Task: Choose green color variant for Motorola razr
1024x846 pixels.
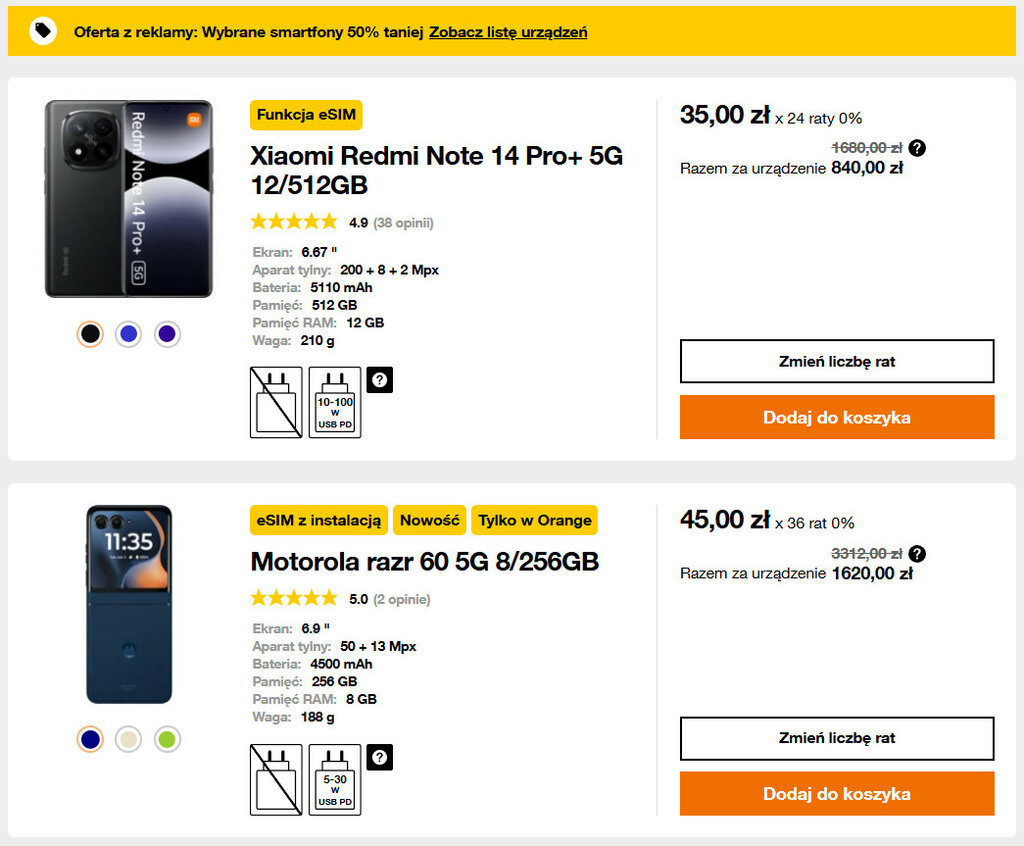Action: point(167,739)
